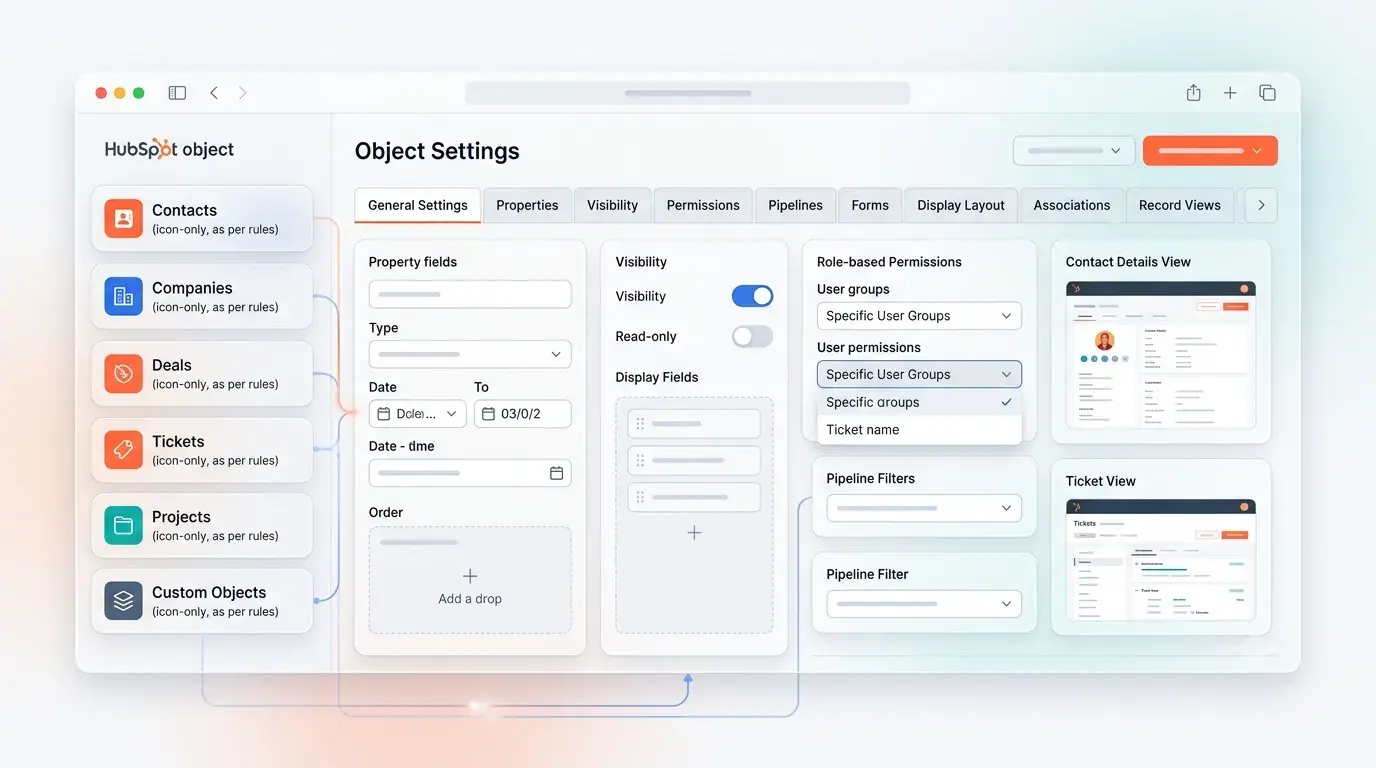Grab handle of second display field
Screen dimensions: 1376x768
[x=640, y=461]
